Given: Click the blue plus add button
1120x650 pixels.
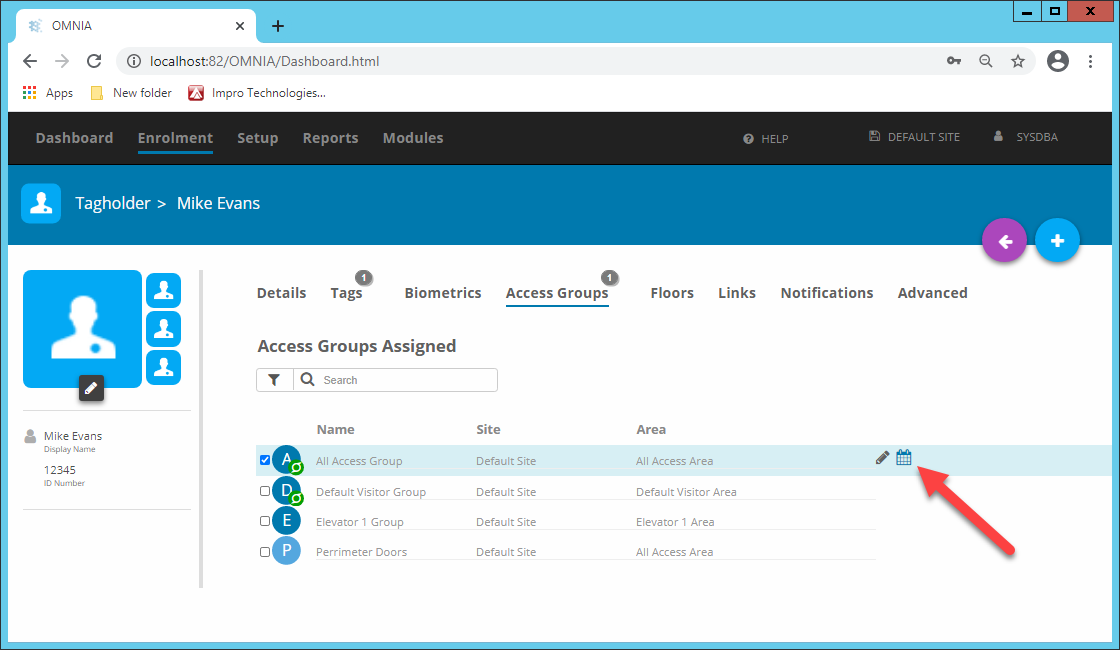Looking at the screenshot, I should pyautogui.click(x=1057, y=241).
